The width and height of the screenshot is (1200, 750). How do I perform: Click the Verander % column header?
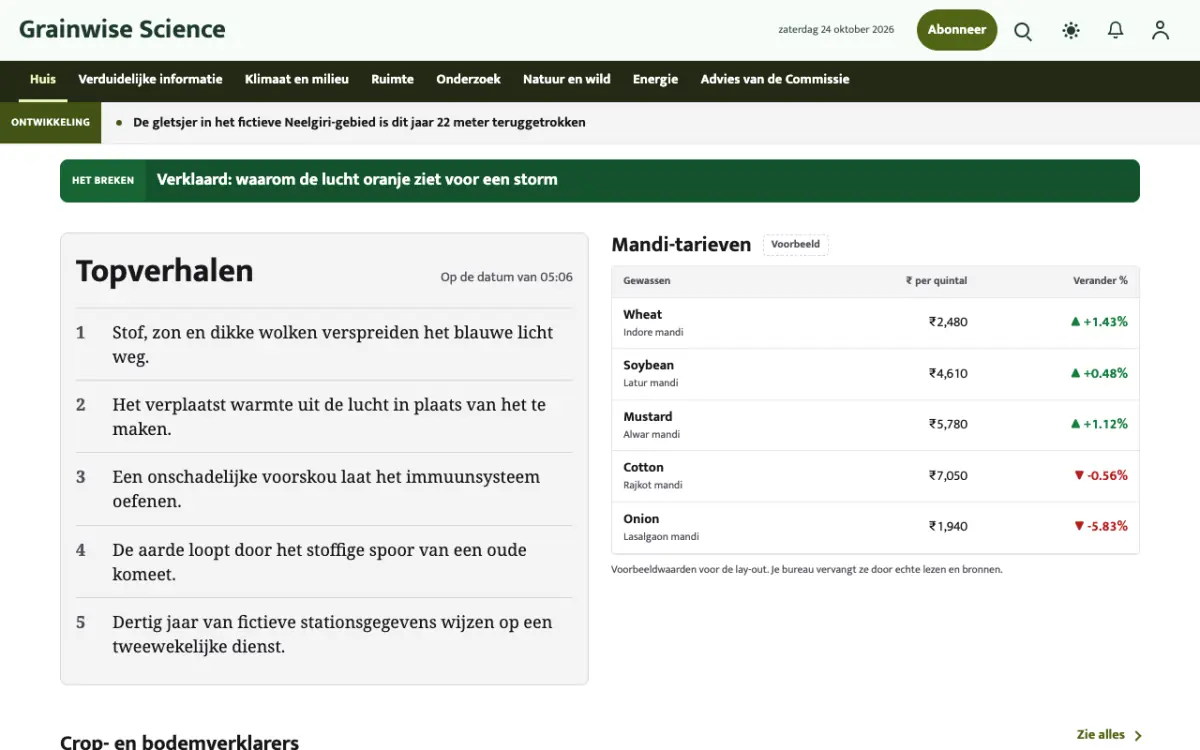(1100, 281)
